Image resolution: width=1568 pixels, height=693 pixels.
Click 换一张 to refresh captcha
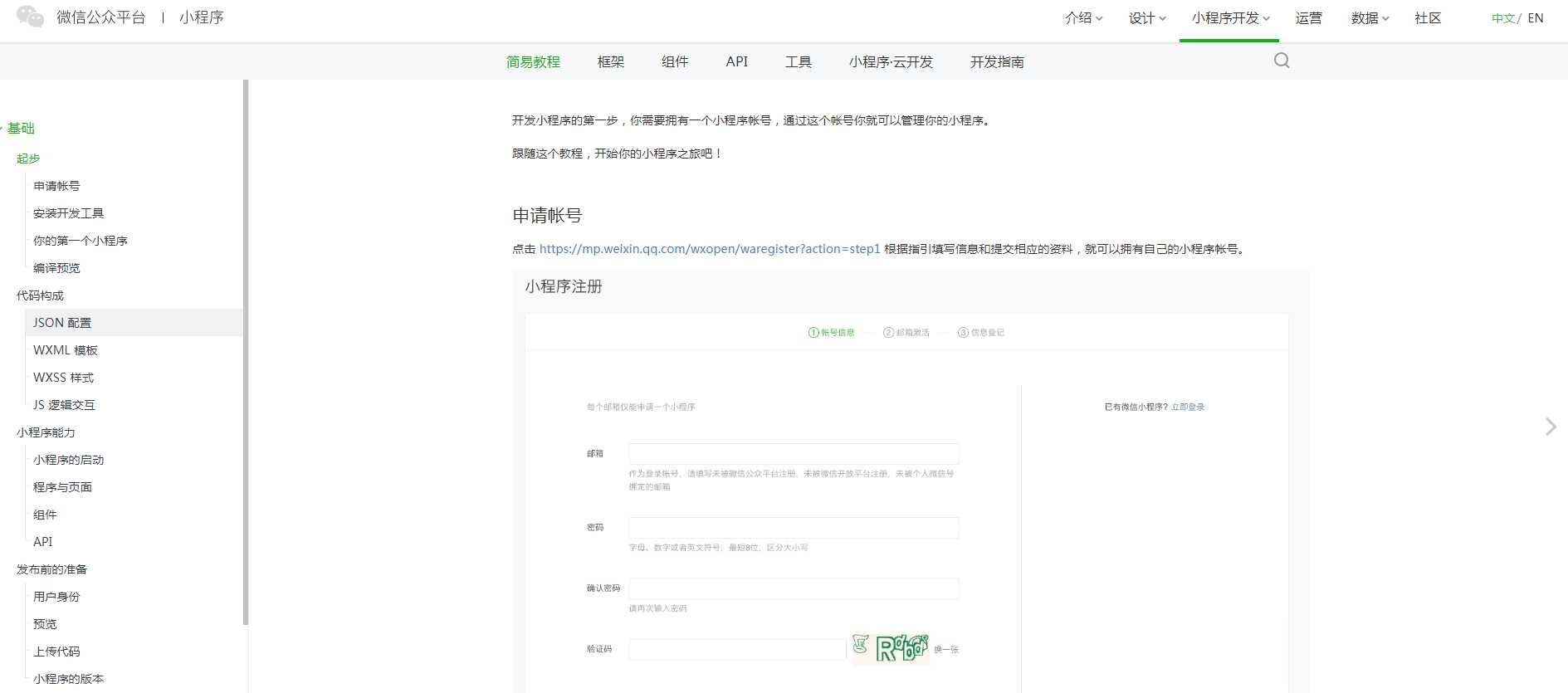(x=946, y=649)
